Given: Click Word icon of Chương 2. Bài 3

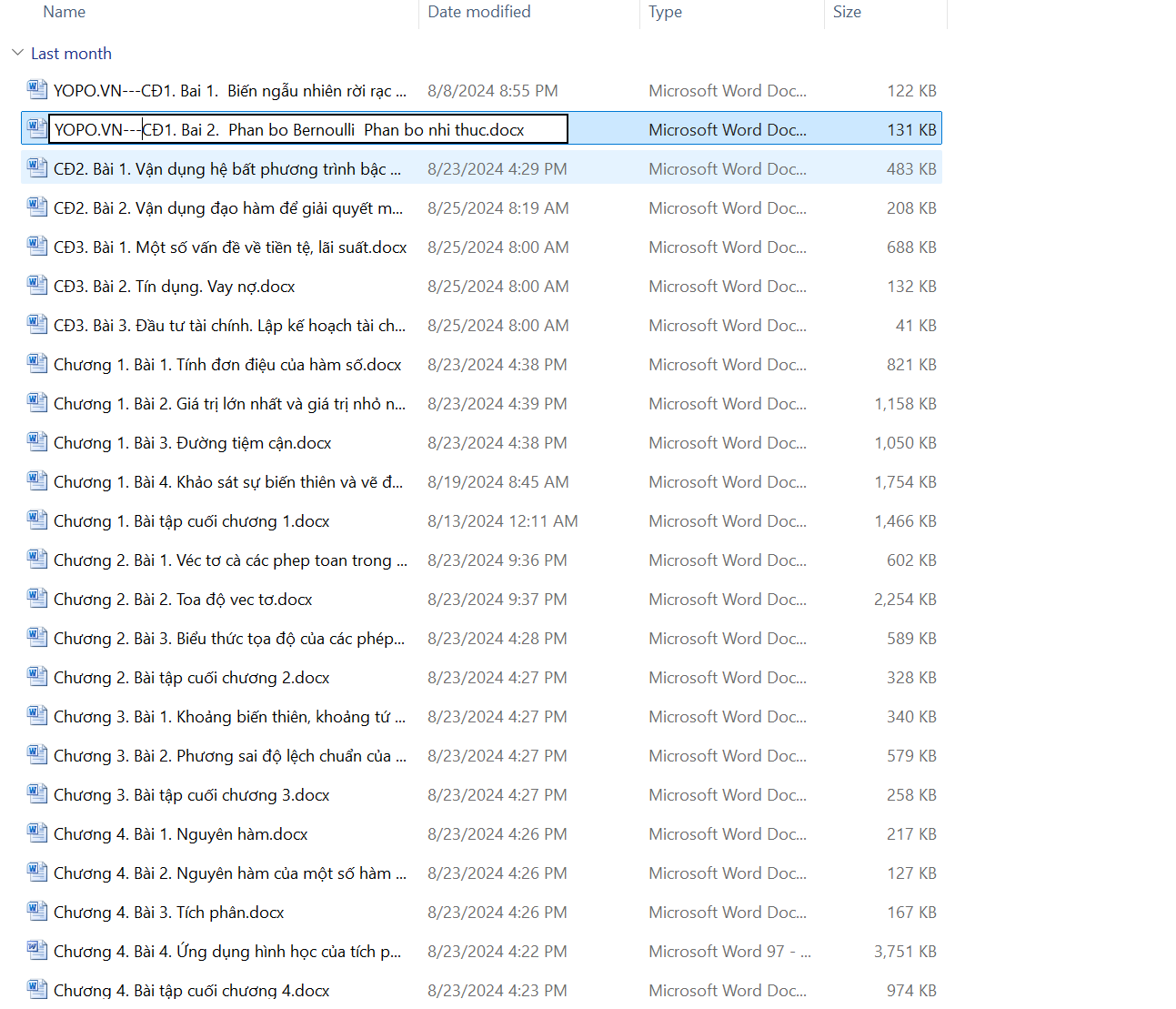Looking at the screenshot, I should point(37,637).
